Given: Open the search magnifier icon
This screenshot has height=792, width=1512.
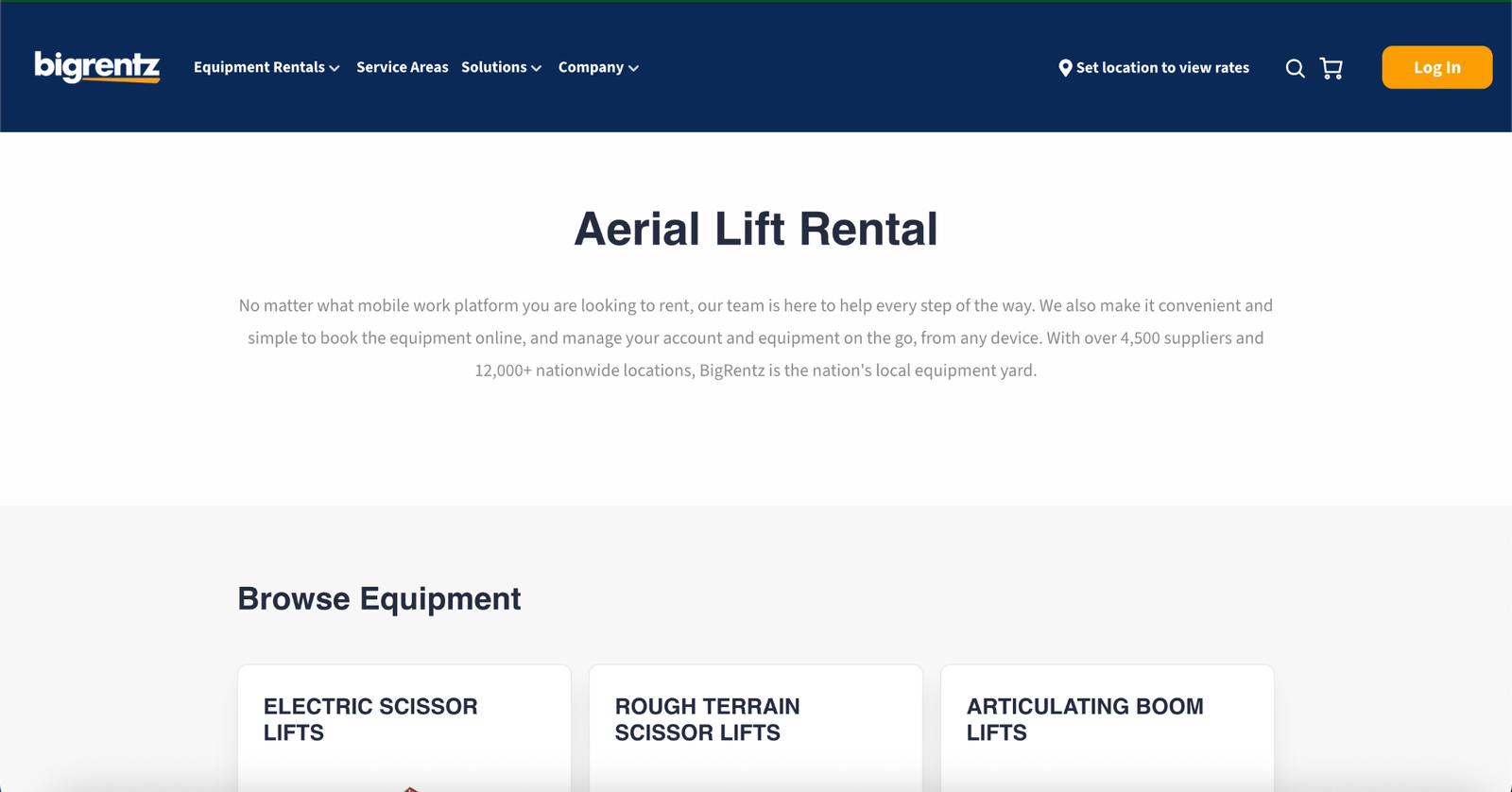Looking at the screenshot, I should (x=1295, y=68).
